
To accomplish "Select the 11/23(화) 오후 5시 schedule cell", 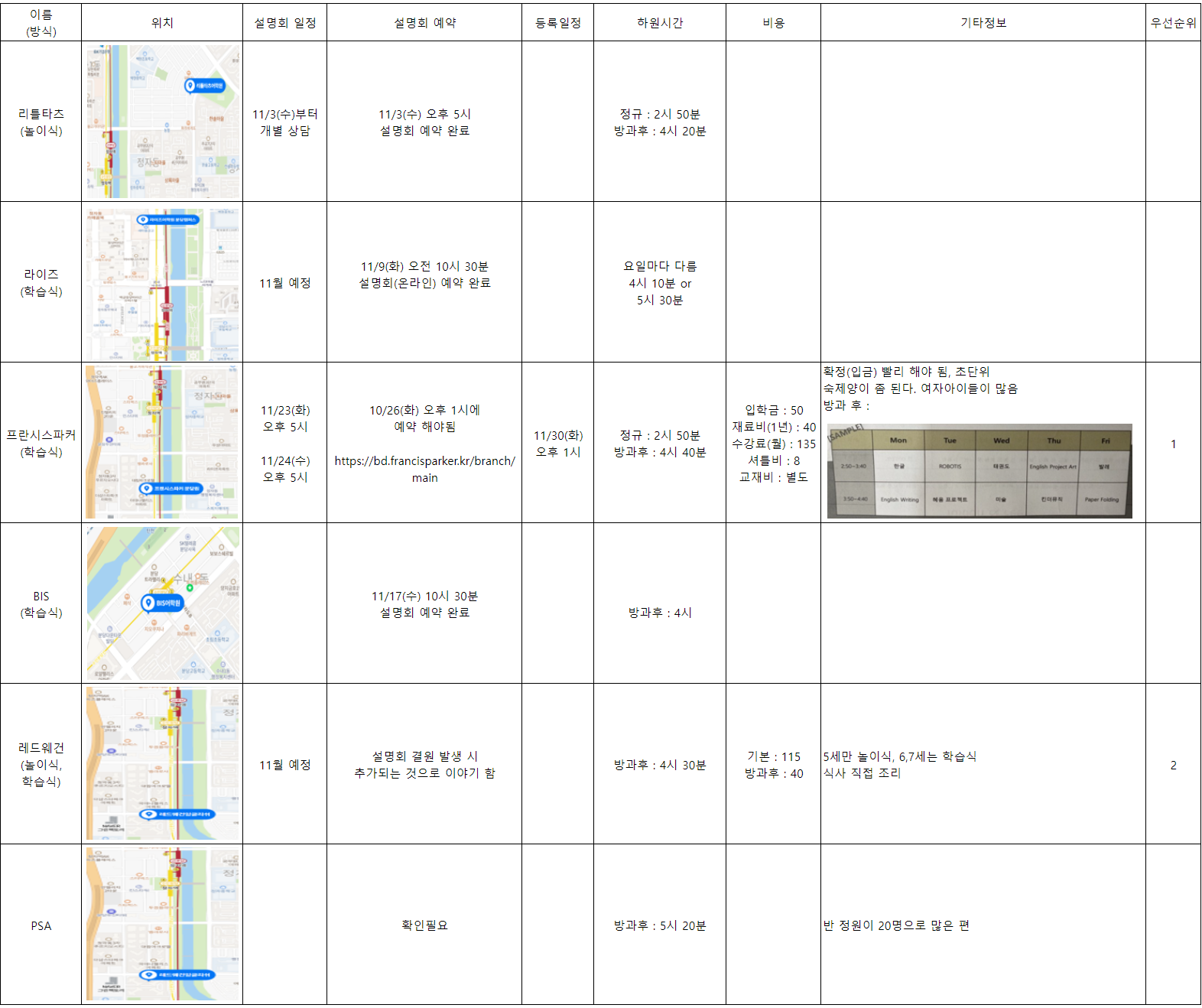I will tap(284, 443).
